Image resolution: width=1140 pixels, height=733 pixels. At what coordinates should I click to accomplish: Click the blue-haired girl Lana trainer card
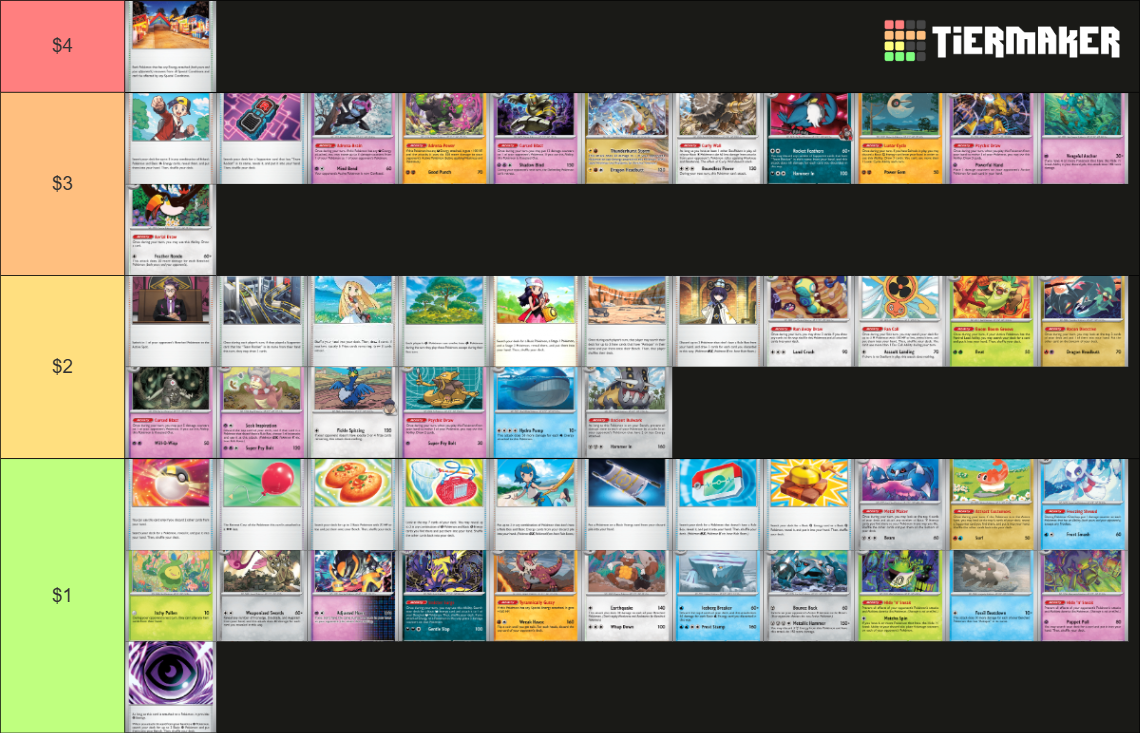(536, 505)
